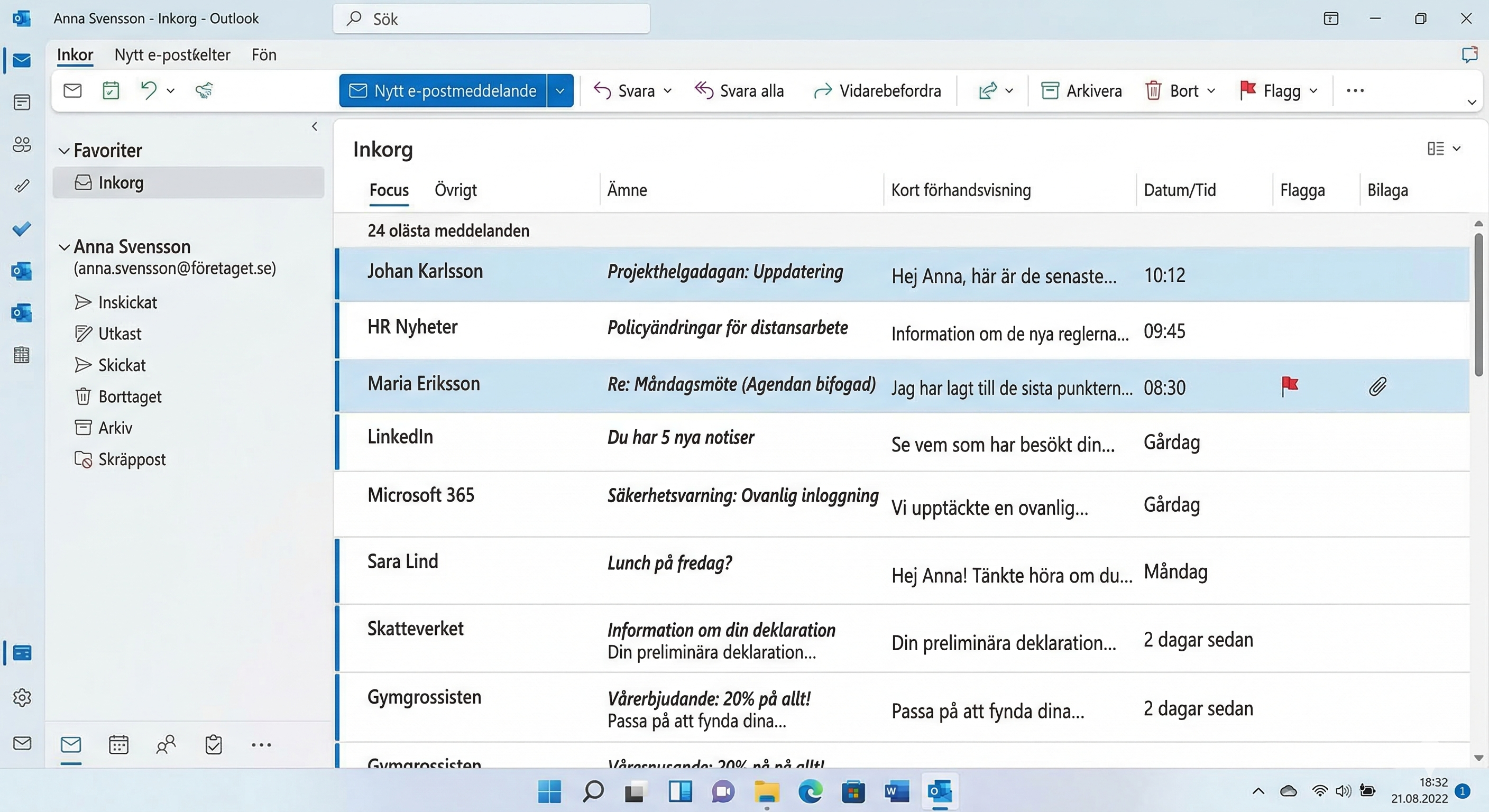Click the Arkivera button
Screen dimensions: 1489x812
point(1081,91)
